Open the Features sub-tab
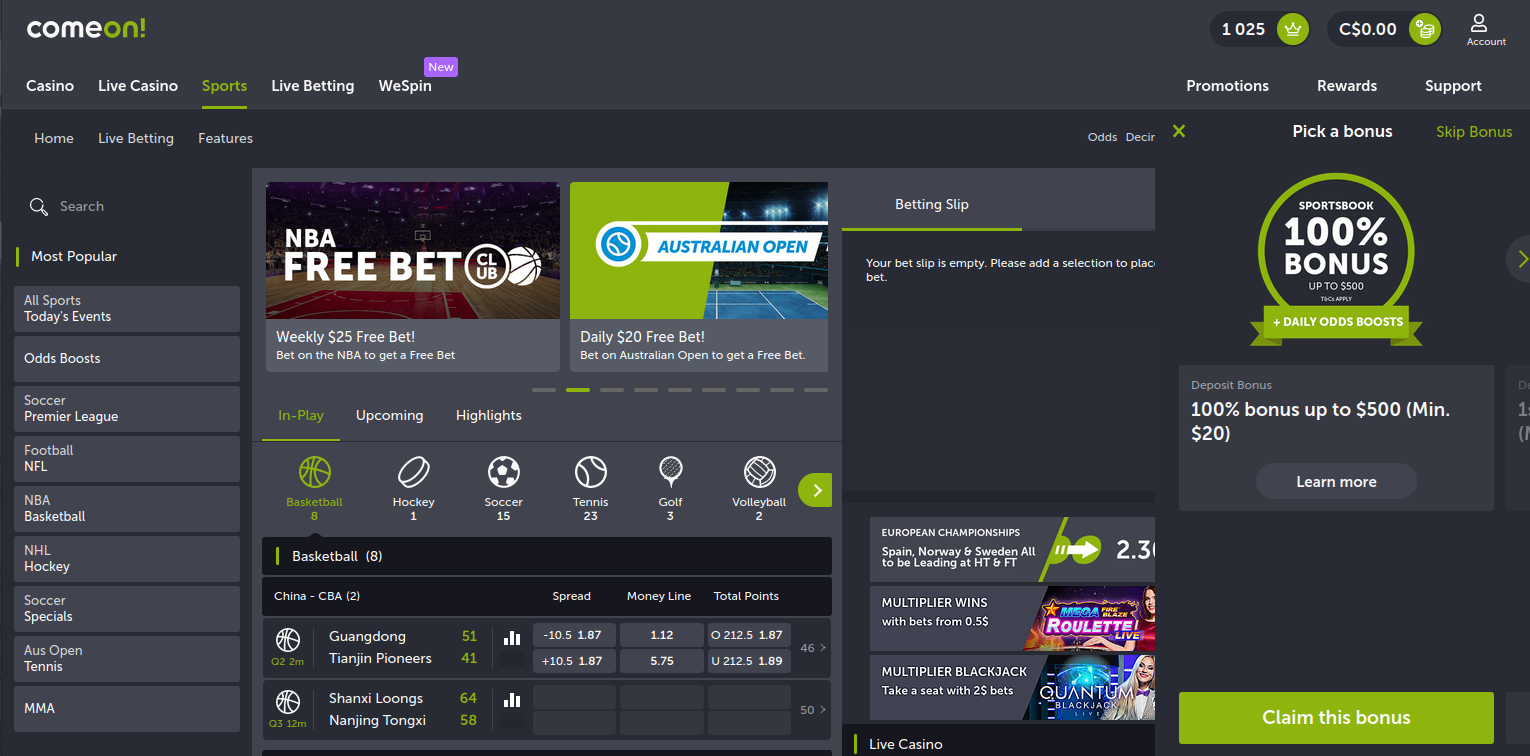Screen dimensions: 1530x756 point(225,138)
